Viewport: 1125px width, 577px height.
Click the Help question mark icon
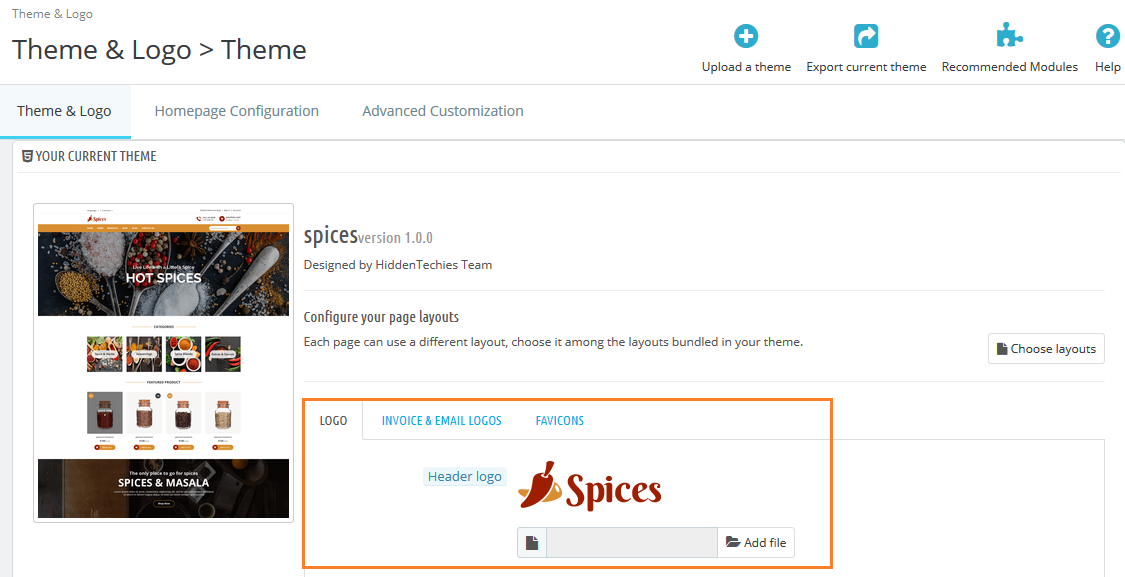tap(1107, 35)
